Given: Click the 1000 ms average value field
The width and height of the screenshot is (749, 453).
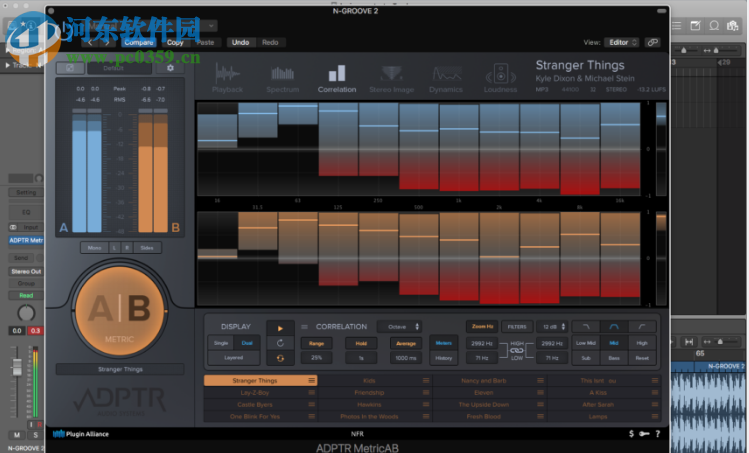Looking at the screenshot, I should (x=406, y=358).
